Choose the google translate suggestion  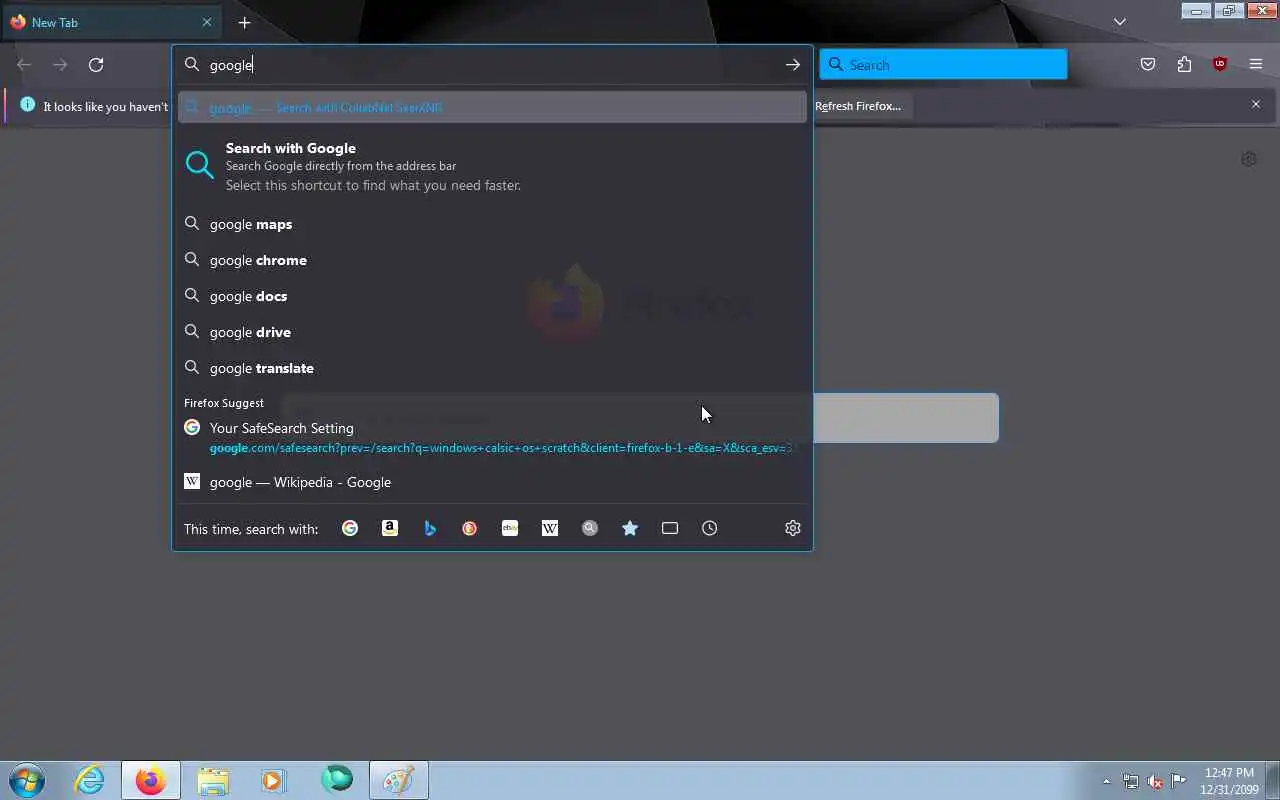click(x=492, y=368)
